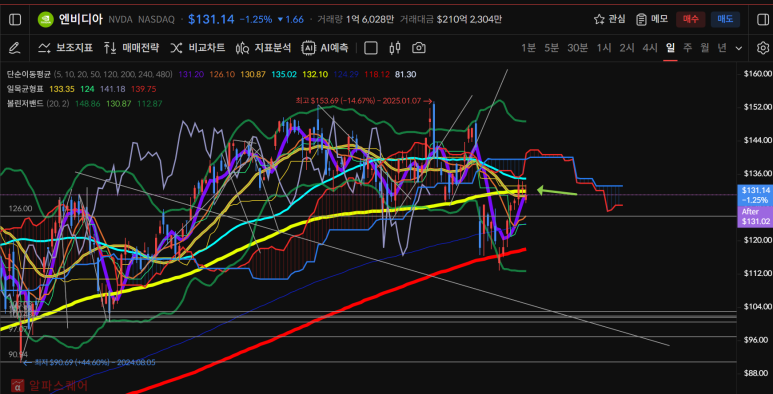Click the $131.14 -1.25% price axis tag
Screen dimensions: 773x394
point(754,195)
